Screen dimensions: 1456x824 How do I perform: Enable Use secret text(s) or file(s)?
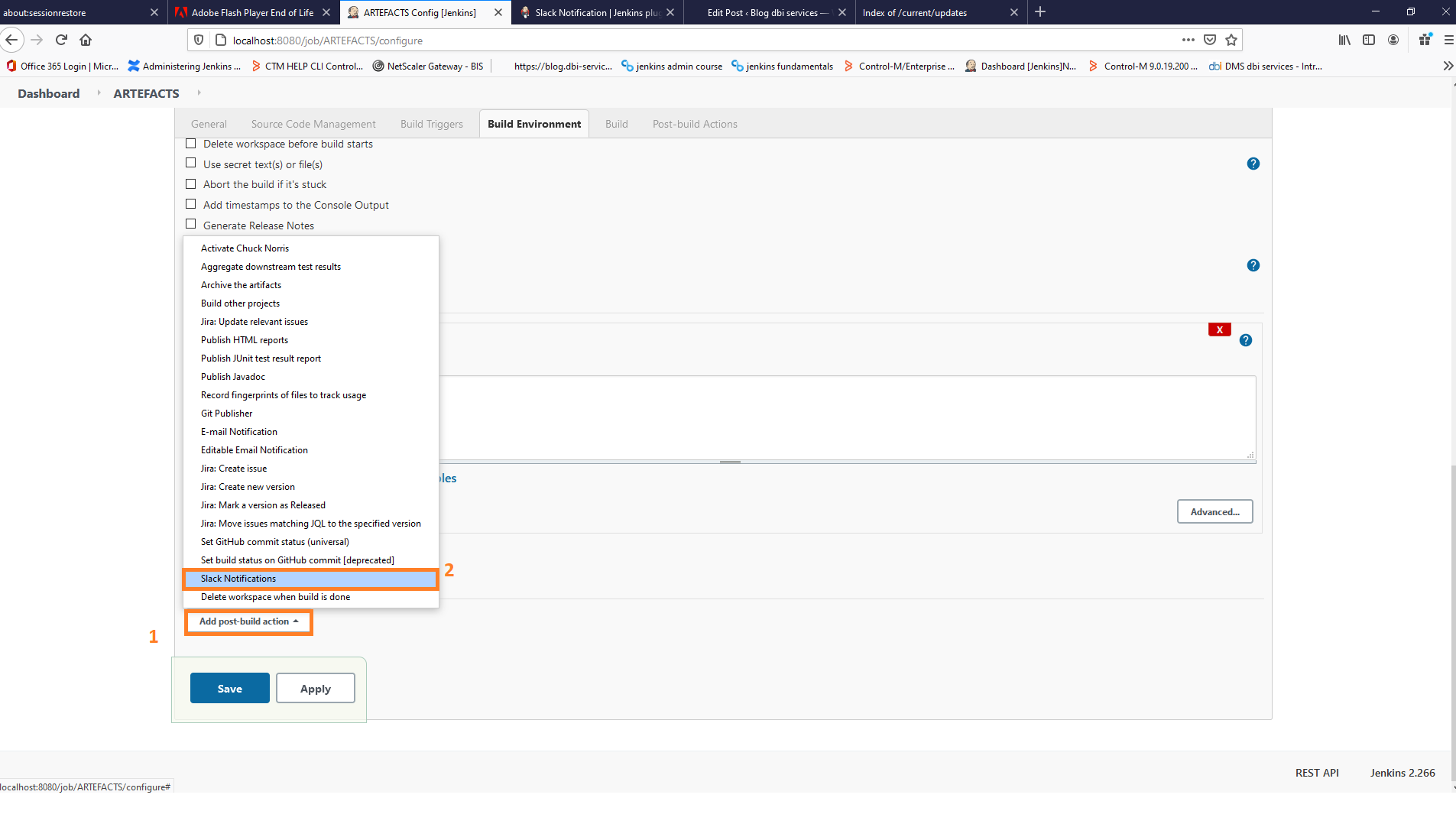[191, 164]
